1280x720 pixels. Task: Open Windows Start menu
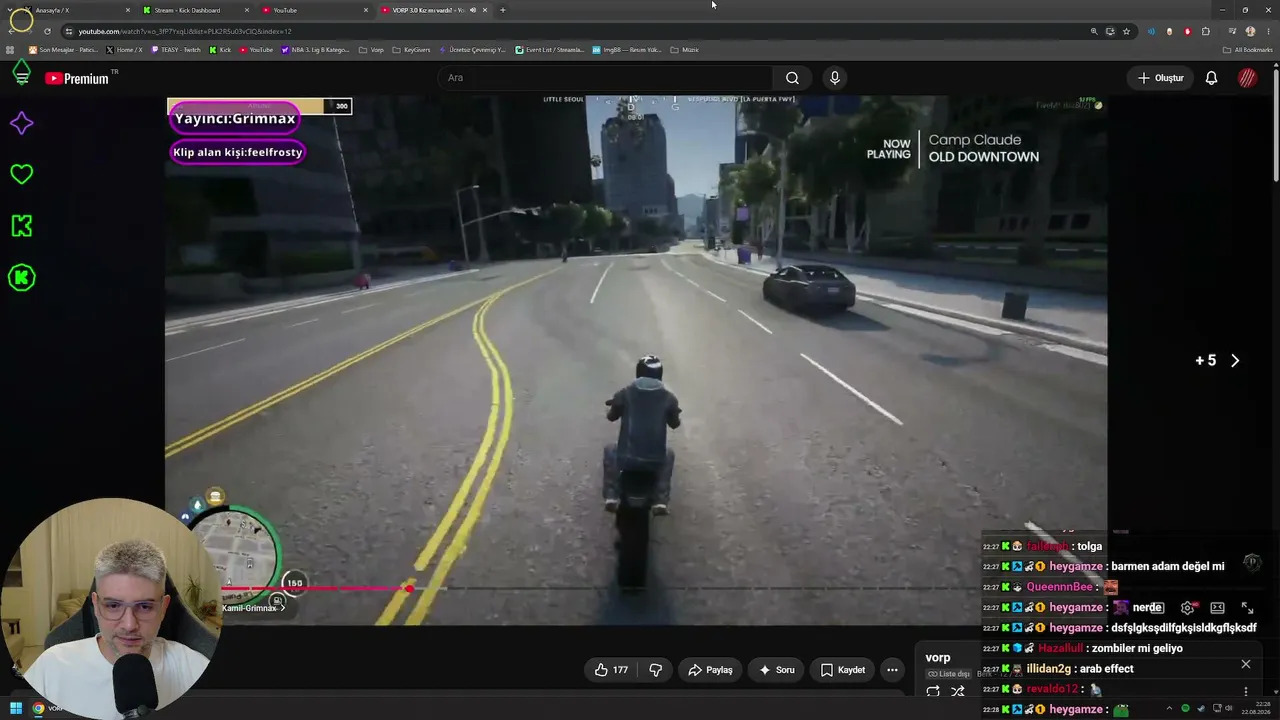pyautogui.click(x=16, y=709)
